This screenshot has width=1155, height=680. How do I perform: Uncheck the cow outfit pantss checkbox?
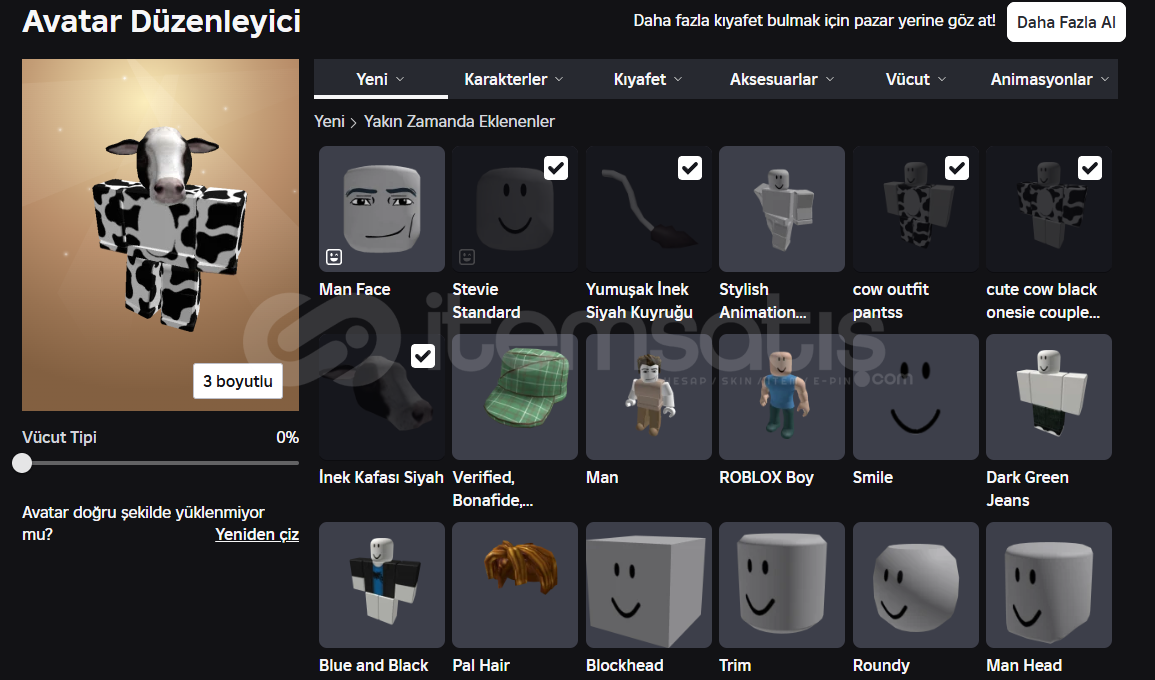coord(957,168)
